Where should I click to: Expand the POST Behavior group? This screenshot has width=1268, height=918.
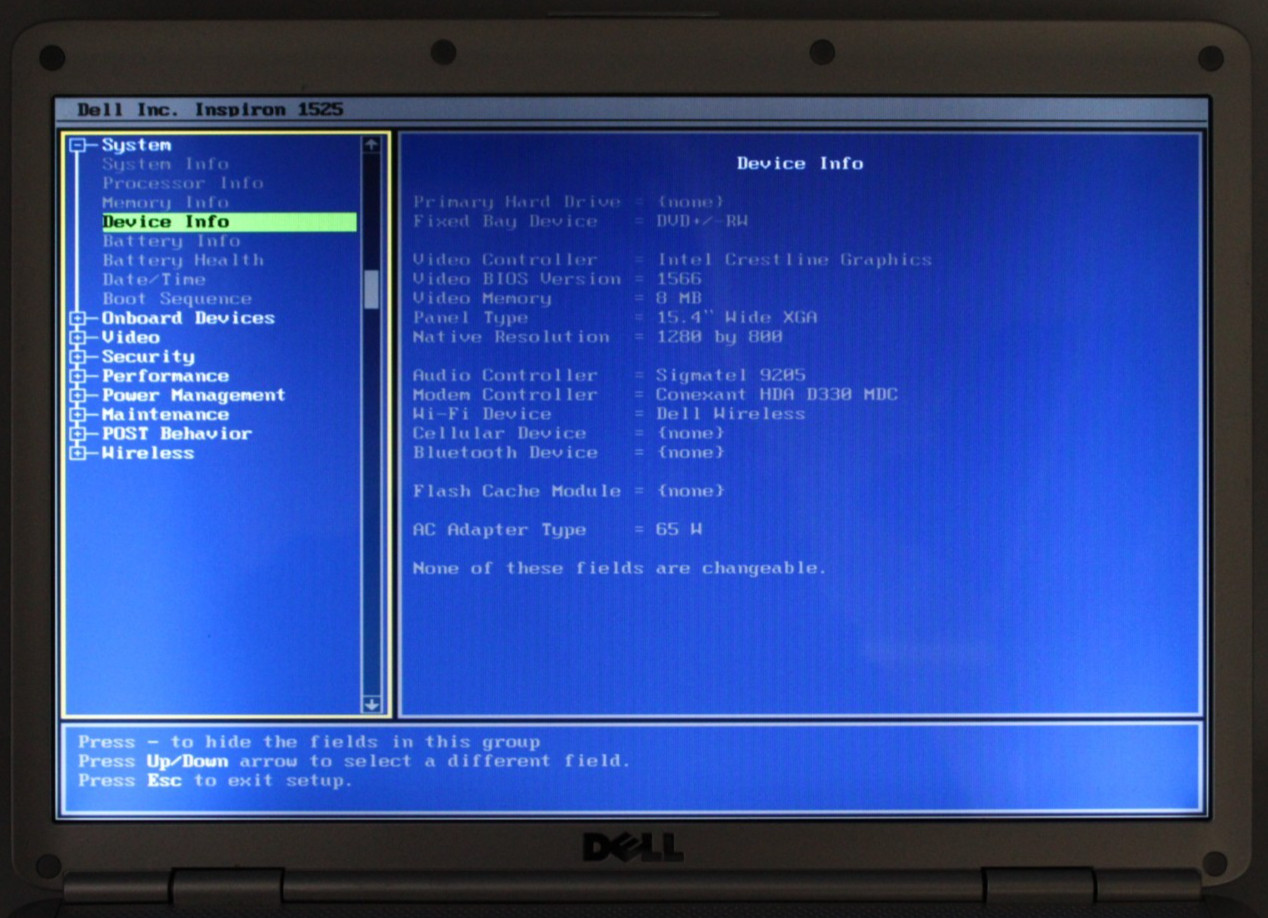(x=77, y=434)
